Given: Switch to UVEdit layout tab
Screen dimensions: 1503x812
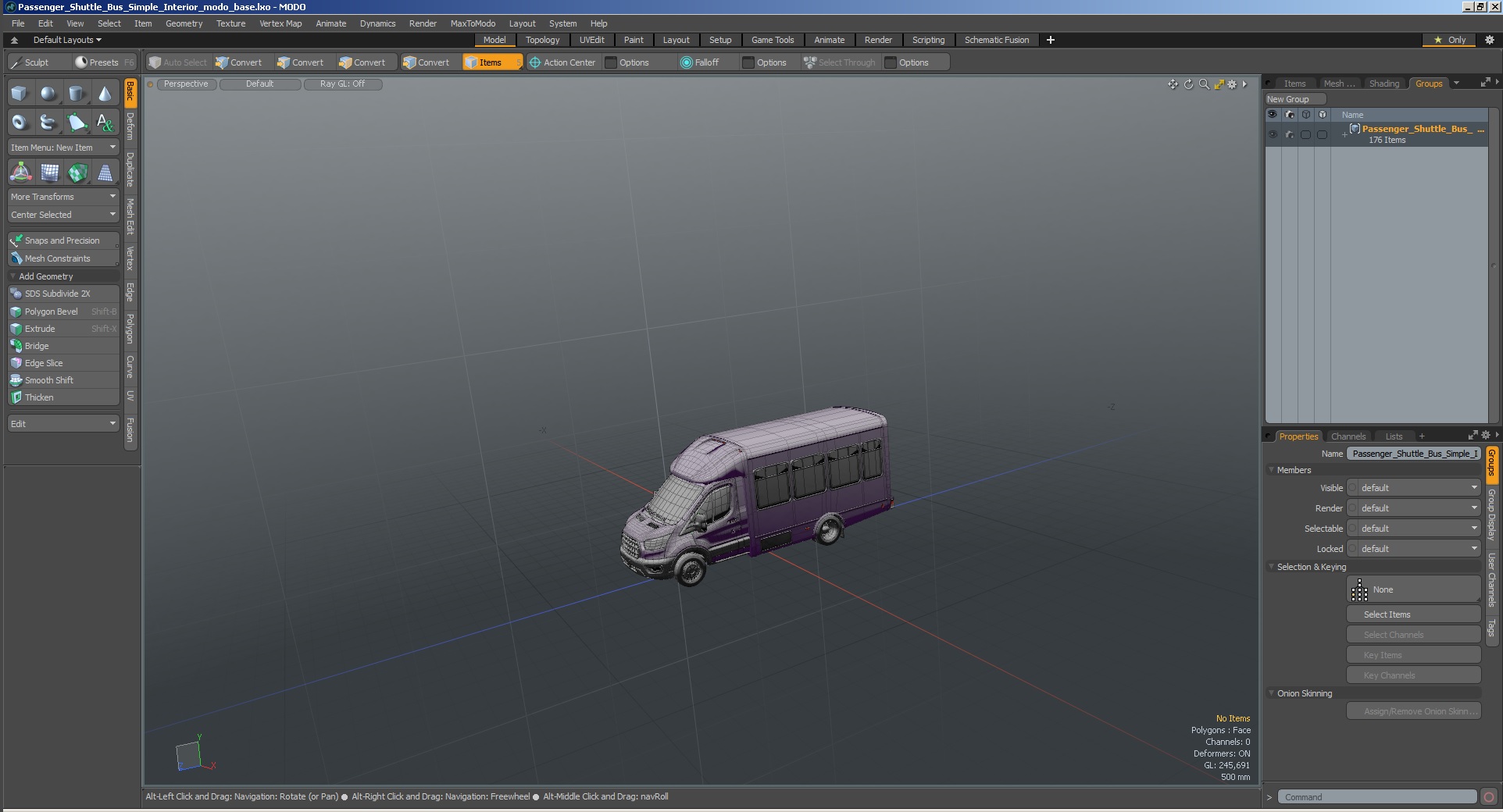Looking at the screenshot, I should (x=591, y=40).
